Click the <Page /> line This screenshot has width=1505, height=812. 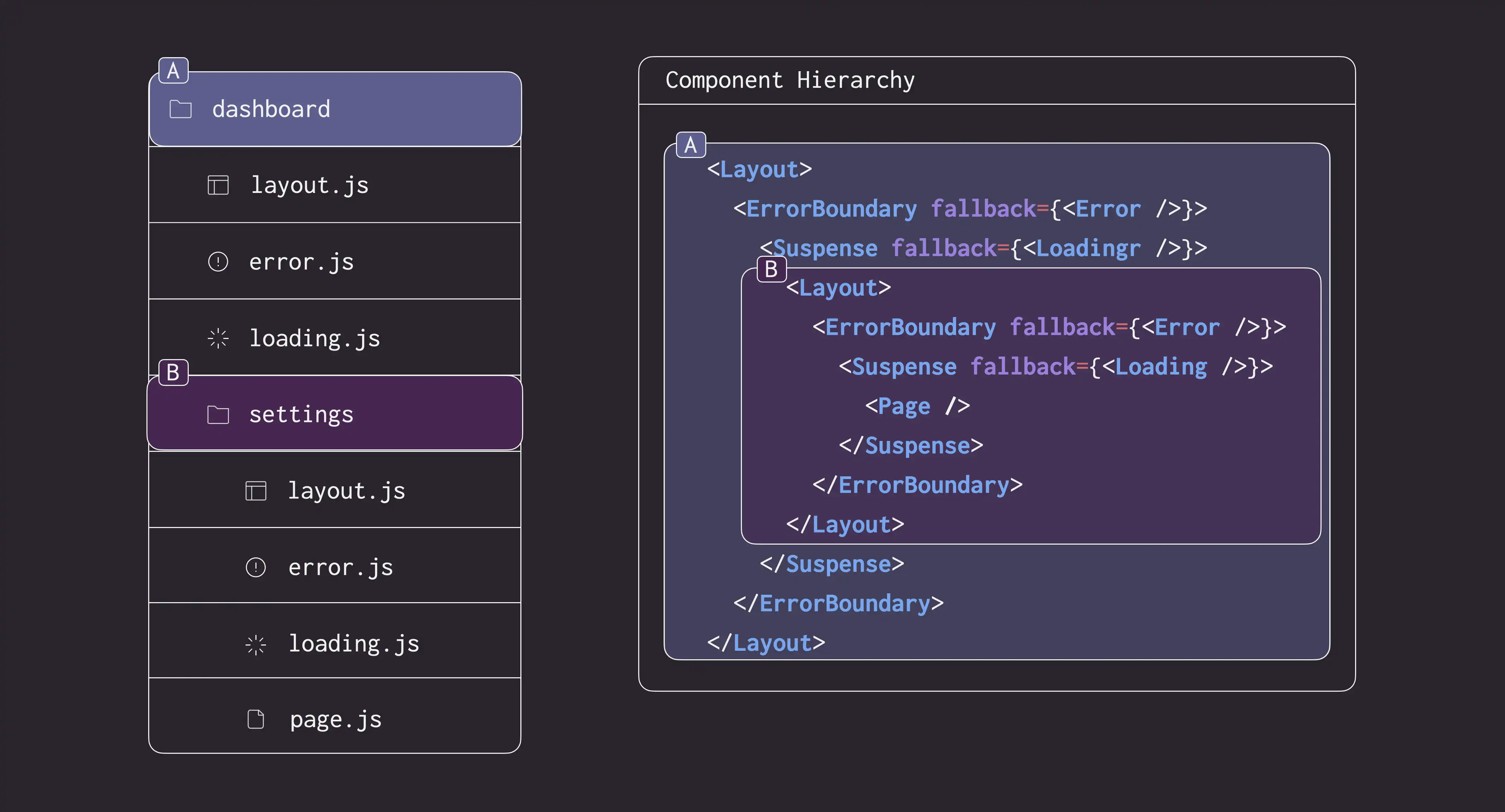[x=917, y=406]
